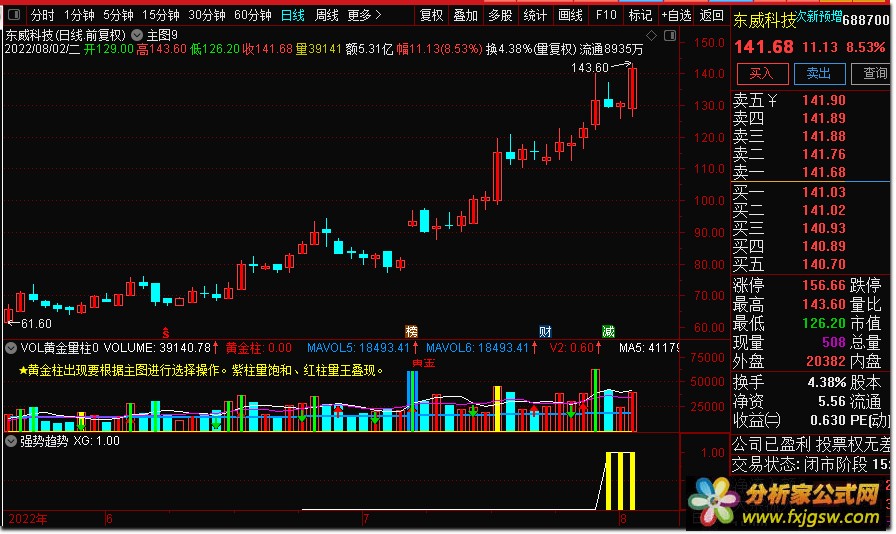Open the 统计 statistics tool

(x=535, y=15)
